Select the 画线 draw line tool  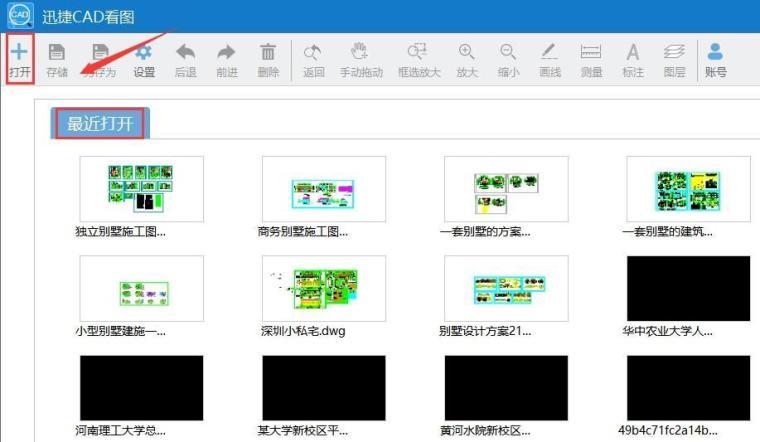549,52
